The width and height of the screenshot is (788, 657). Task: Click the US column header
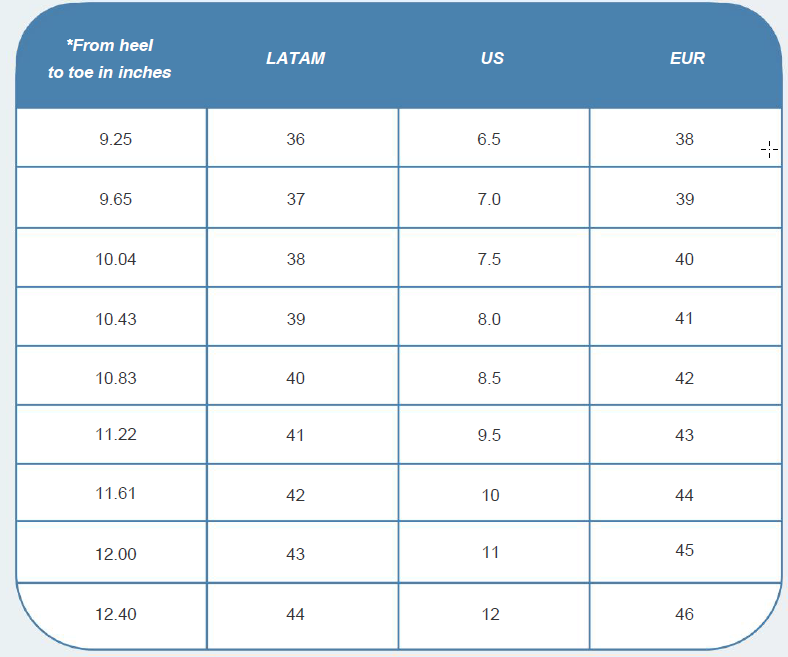coord(491,58)
